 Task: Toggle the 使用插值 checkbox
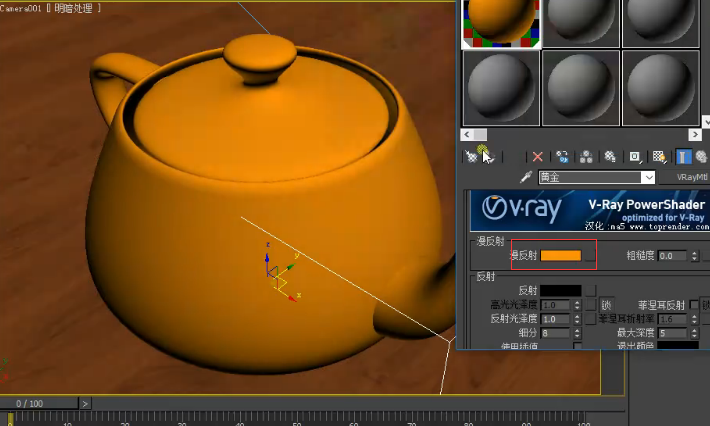(577, 346)
